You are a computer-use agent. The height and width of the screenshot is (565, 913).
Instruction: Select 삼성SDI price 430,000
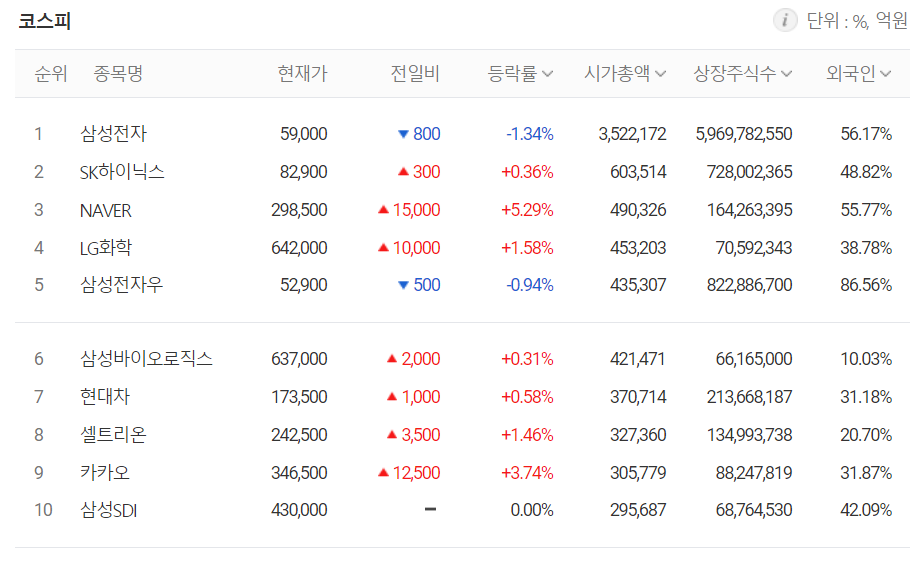(x=299, y=510)
